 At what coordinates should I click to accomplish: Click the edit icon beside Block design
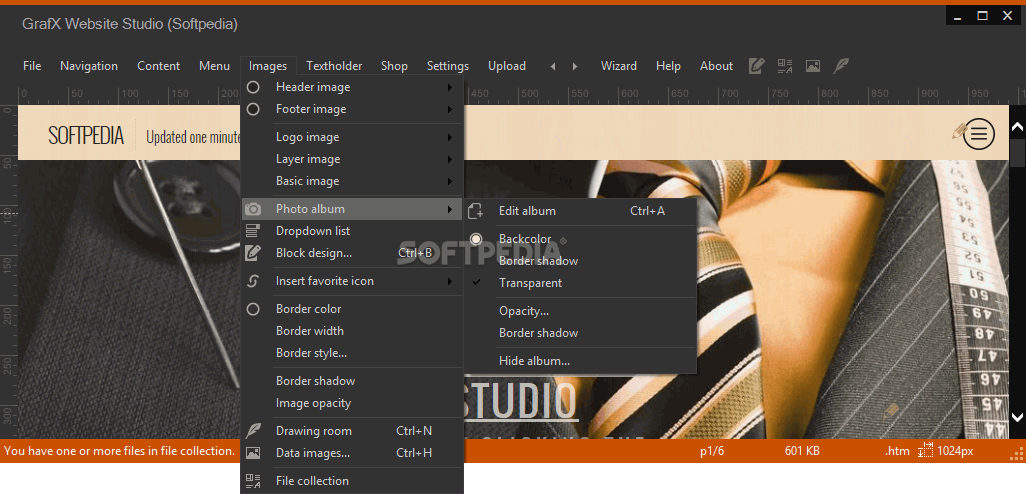point(253,253)
